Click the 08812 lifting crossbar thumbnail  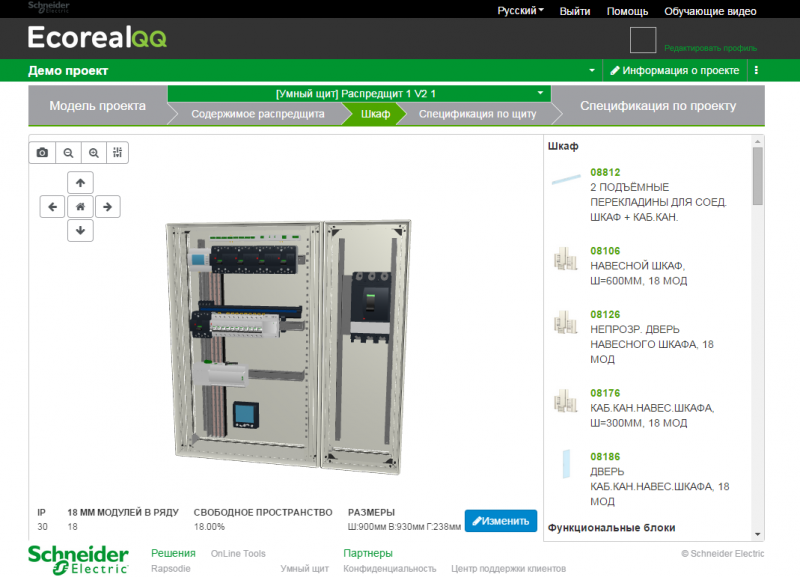pos(566,180)
